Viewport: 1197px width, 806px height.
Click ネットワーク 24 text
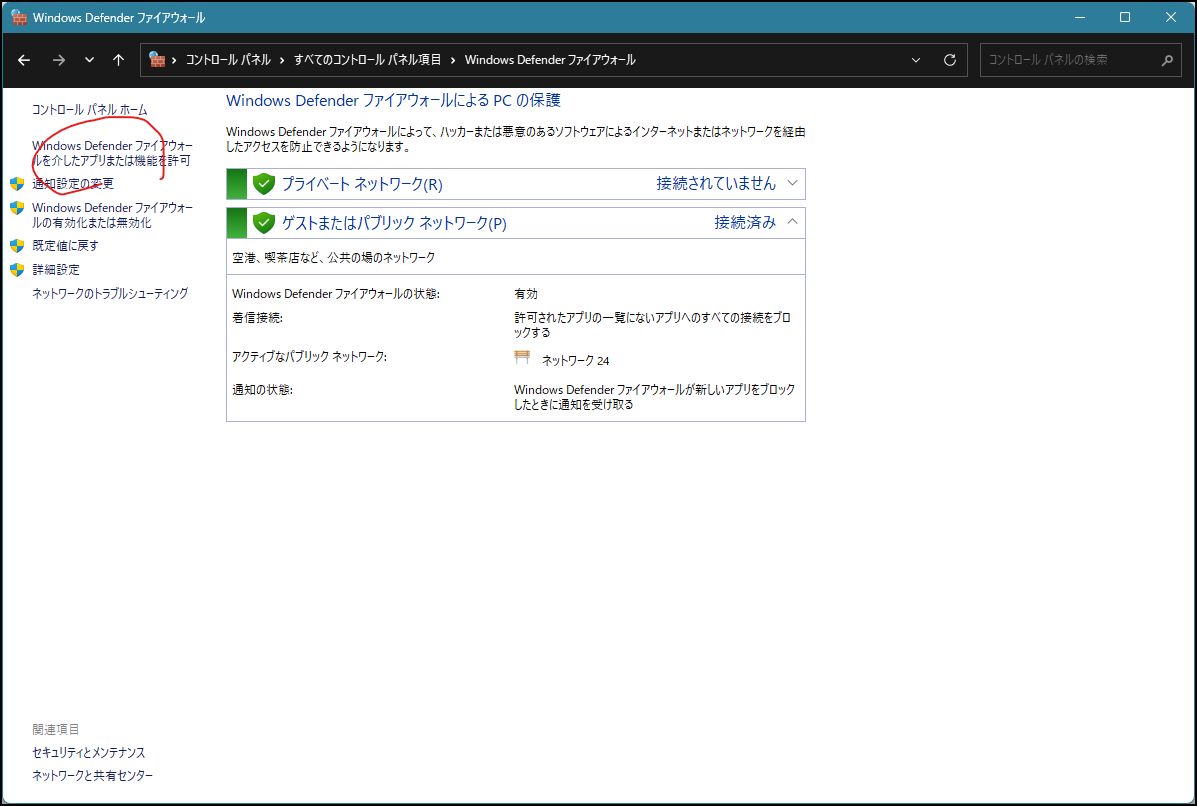pos(576,360)
